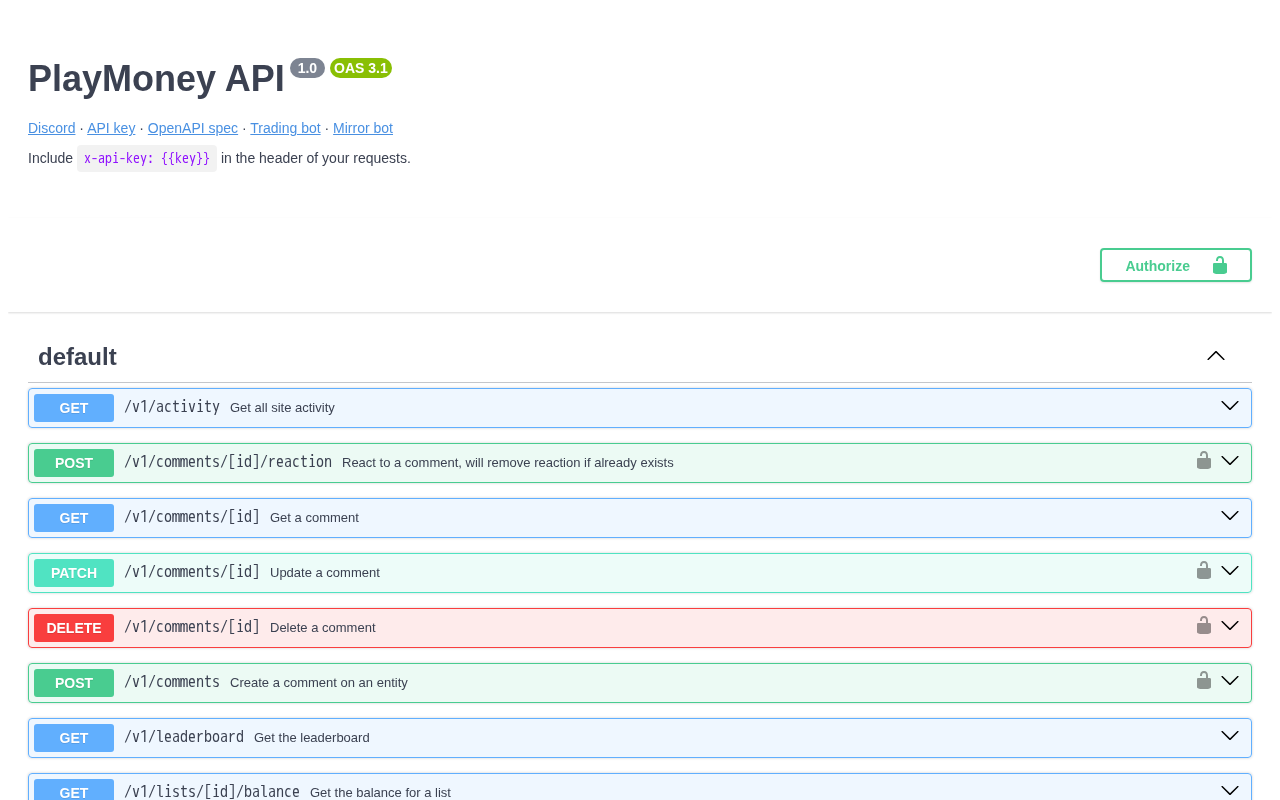The height and width of the screenshot is (800, 1280).
Task: Click the 'Get a comment' description
Action: tap(314, 518)
